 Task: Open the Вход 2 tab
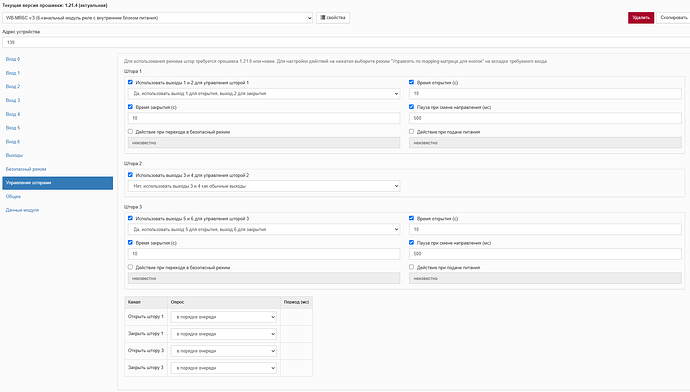pyautogui.click(x=13, y=87)
